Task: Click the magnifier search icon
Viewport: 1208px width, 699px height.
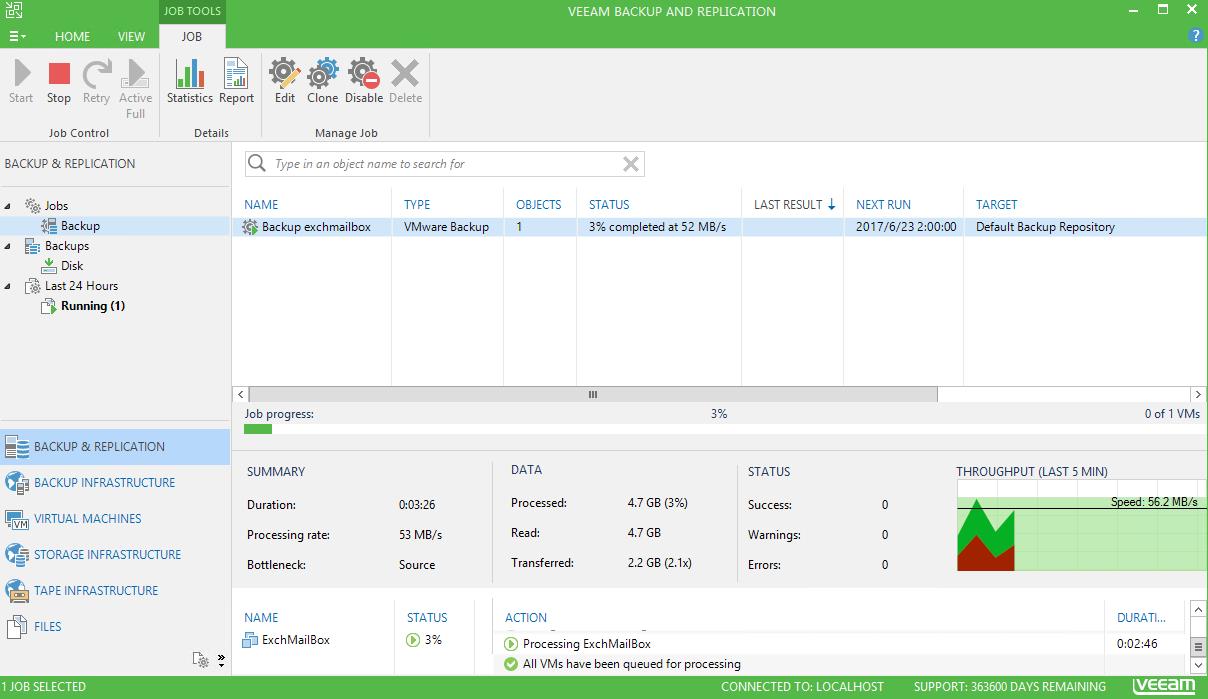Action: [257, 164]
